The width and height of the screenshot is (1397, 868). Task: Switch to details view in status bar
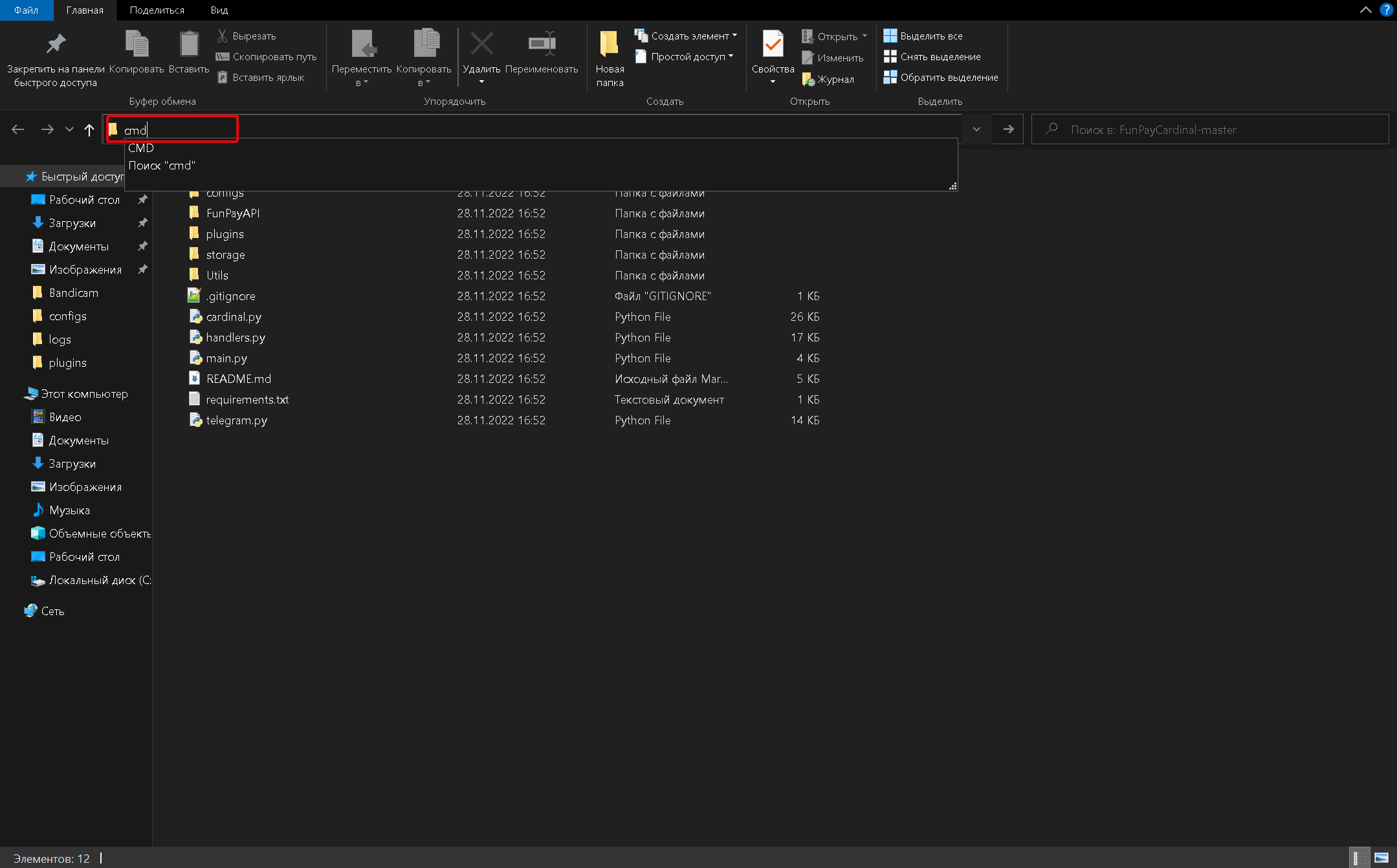(x=1359, y=858)
